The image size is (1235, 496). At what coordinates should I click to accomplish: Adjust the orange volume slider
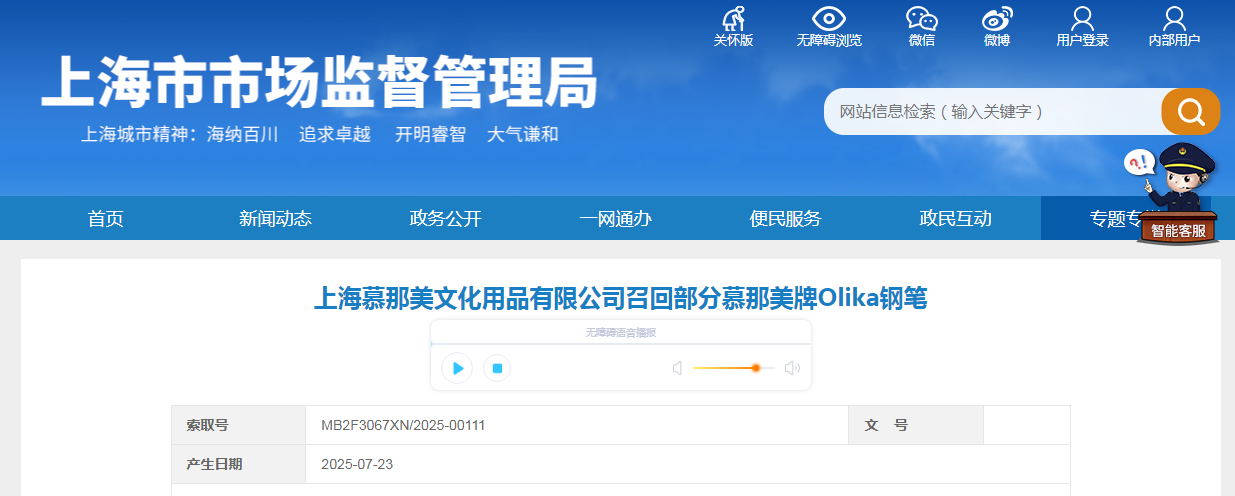pyautogui.click(x=755, y=368)
